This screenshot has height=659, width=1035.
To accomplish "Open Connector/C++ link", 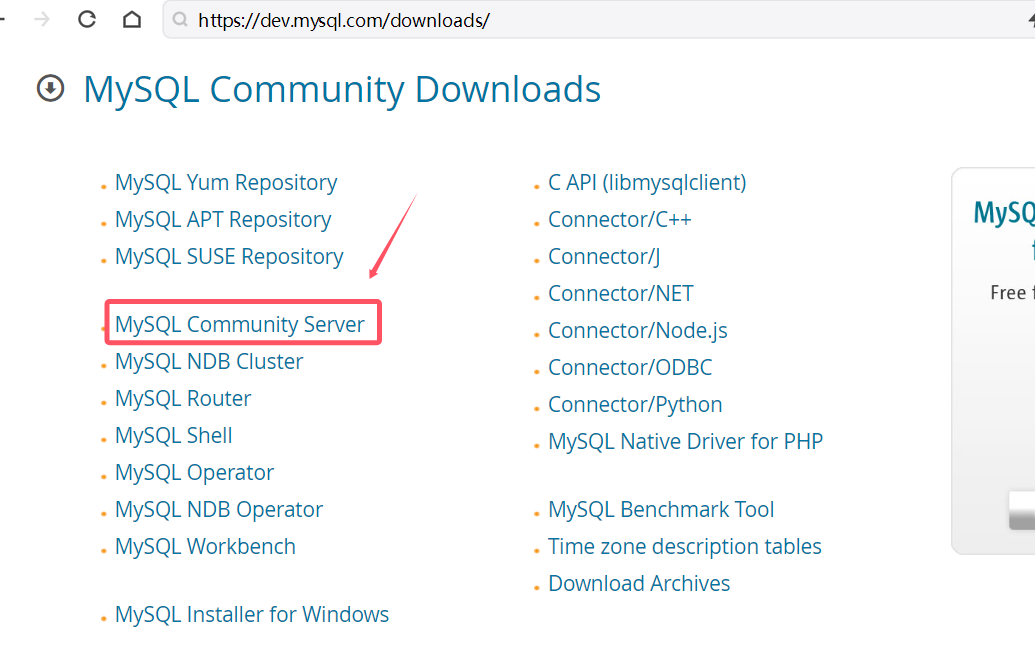I will [620, 219].
